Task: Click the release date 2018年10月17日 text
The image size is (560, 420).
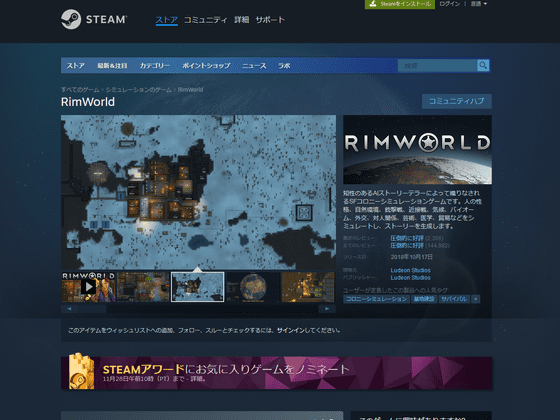Action: [x=411, y=257]
